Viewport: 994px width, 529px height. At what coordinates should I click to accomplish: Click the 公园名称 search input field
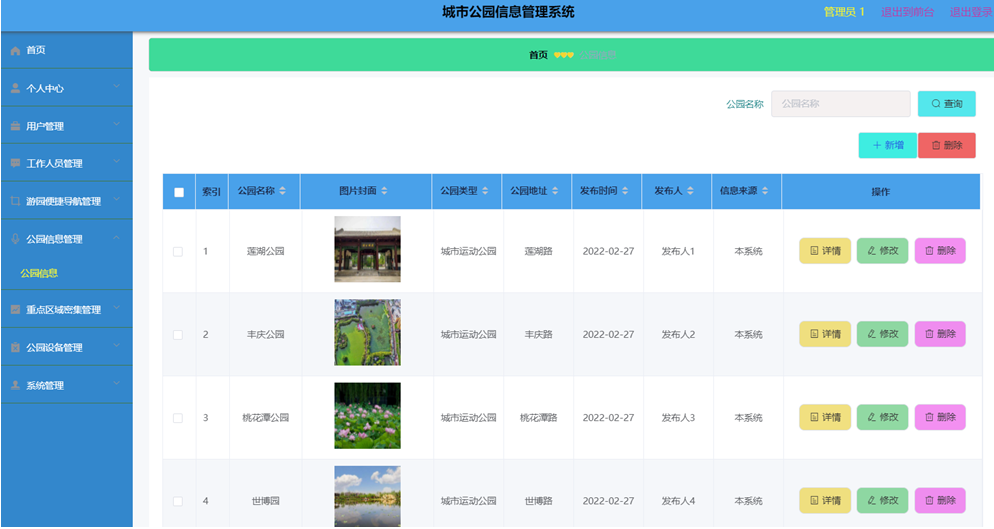(x=841, y=103)
